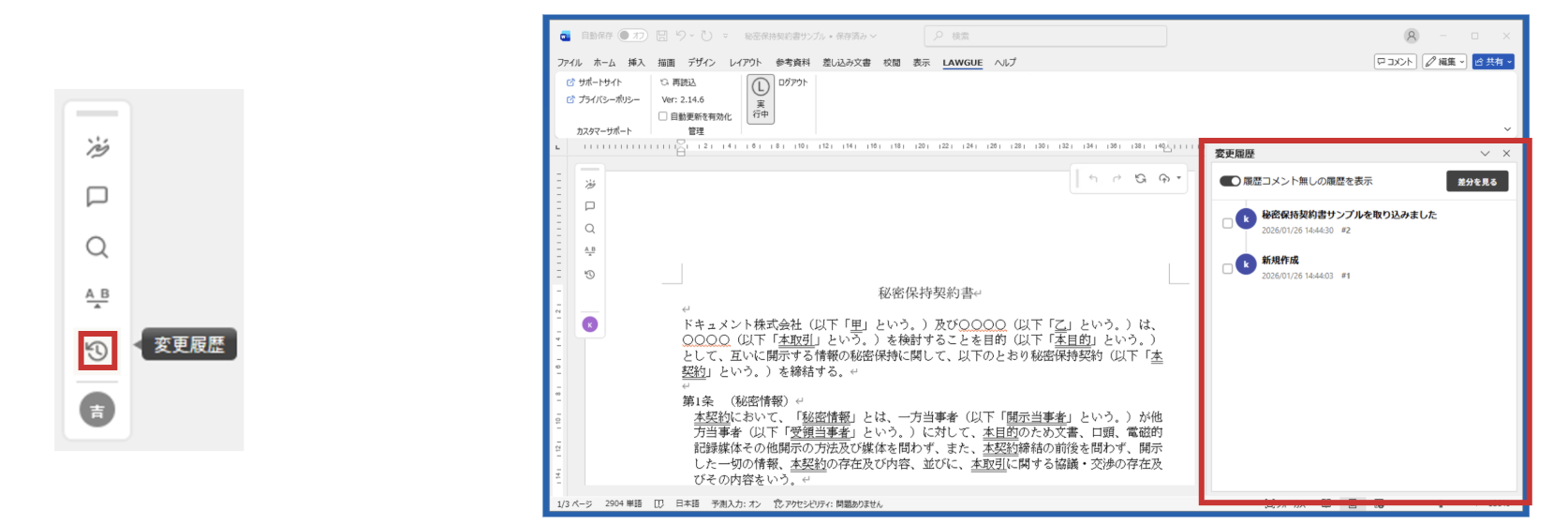Viewport: 1568px width, 525px height.
Task: Click the magnifier search icon in the enlarged sidebar
Action: (x=97, y=247)
